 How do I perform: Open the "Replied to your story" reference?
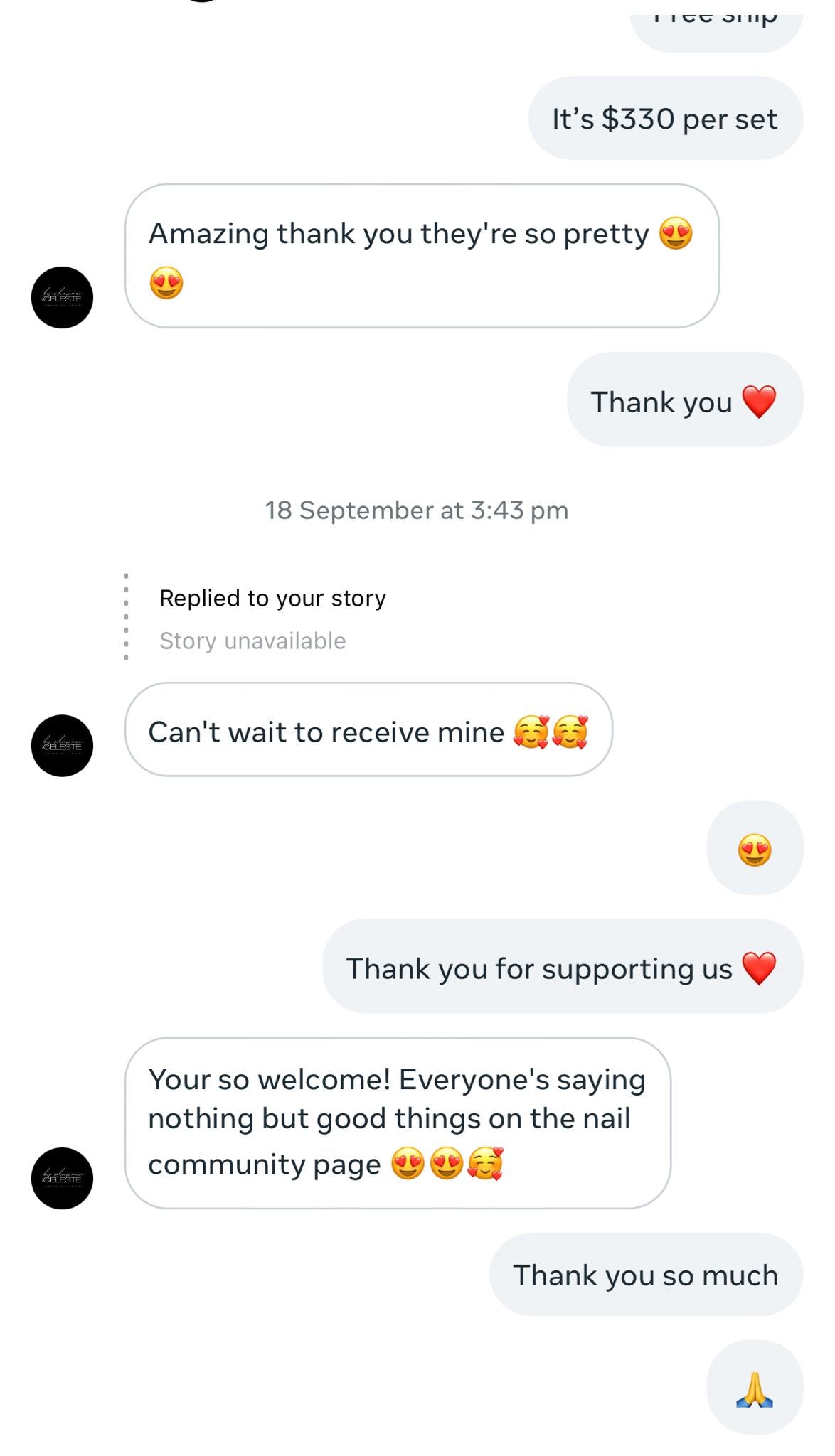272,599
